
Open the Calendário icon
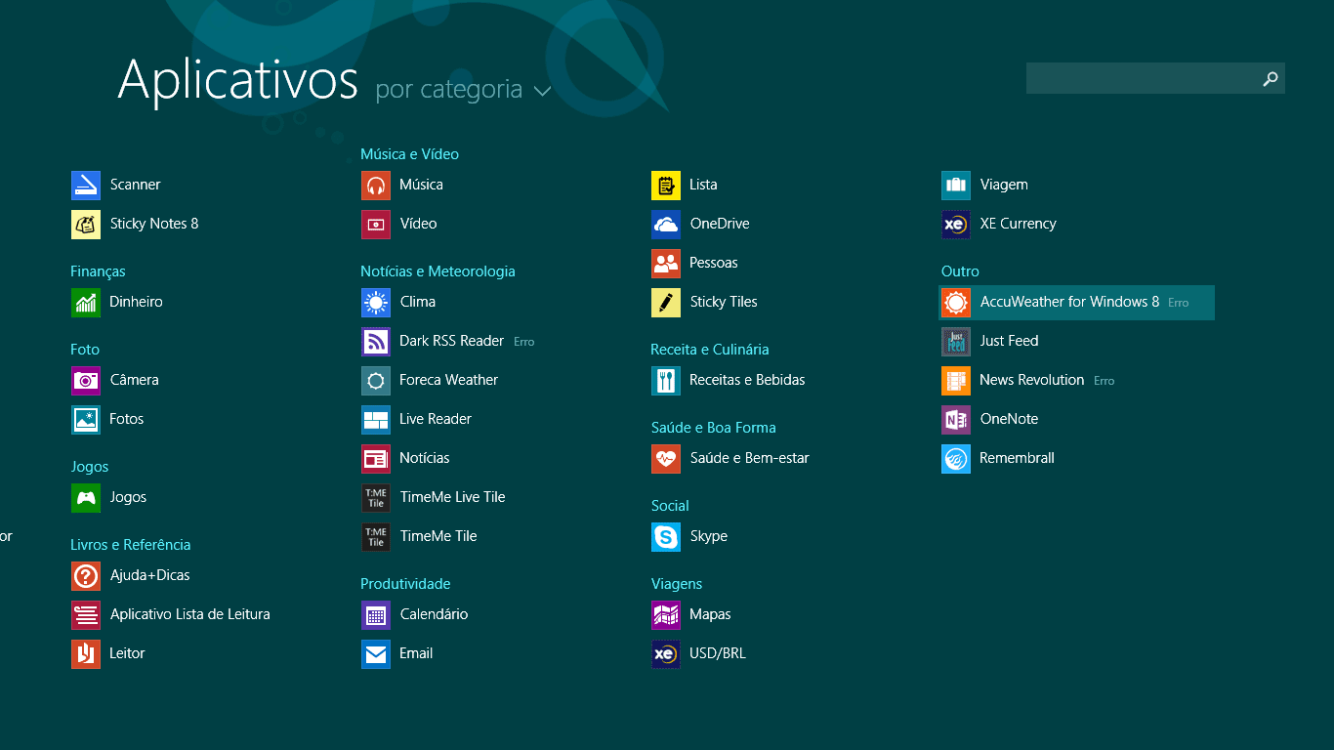(x=376, y=614)
